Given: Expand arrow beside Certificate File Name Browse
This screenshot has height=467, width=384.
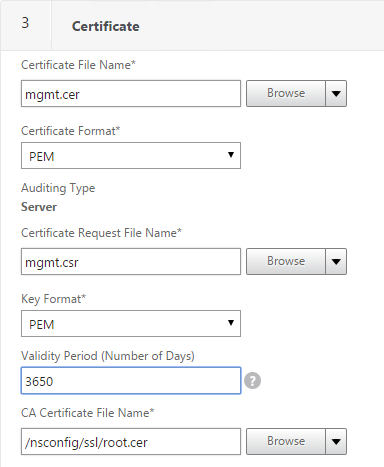Looking at the screenshot, I should (336, 93).
